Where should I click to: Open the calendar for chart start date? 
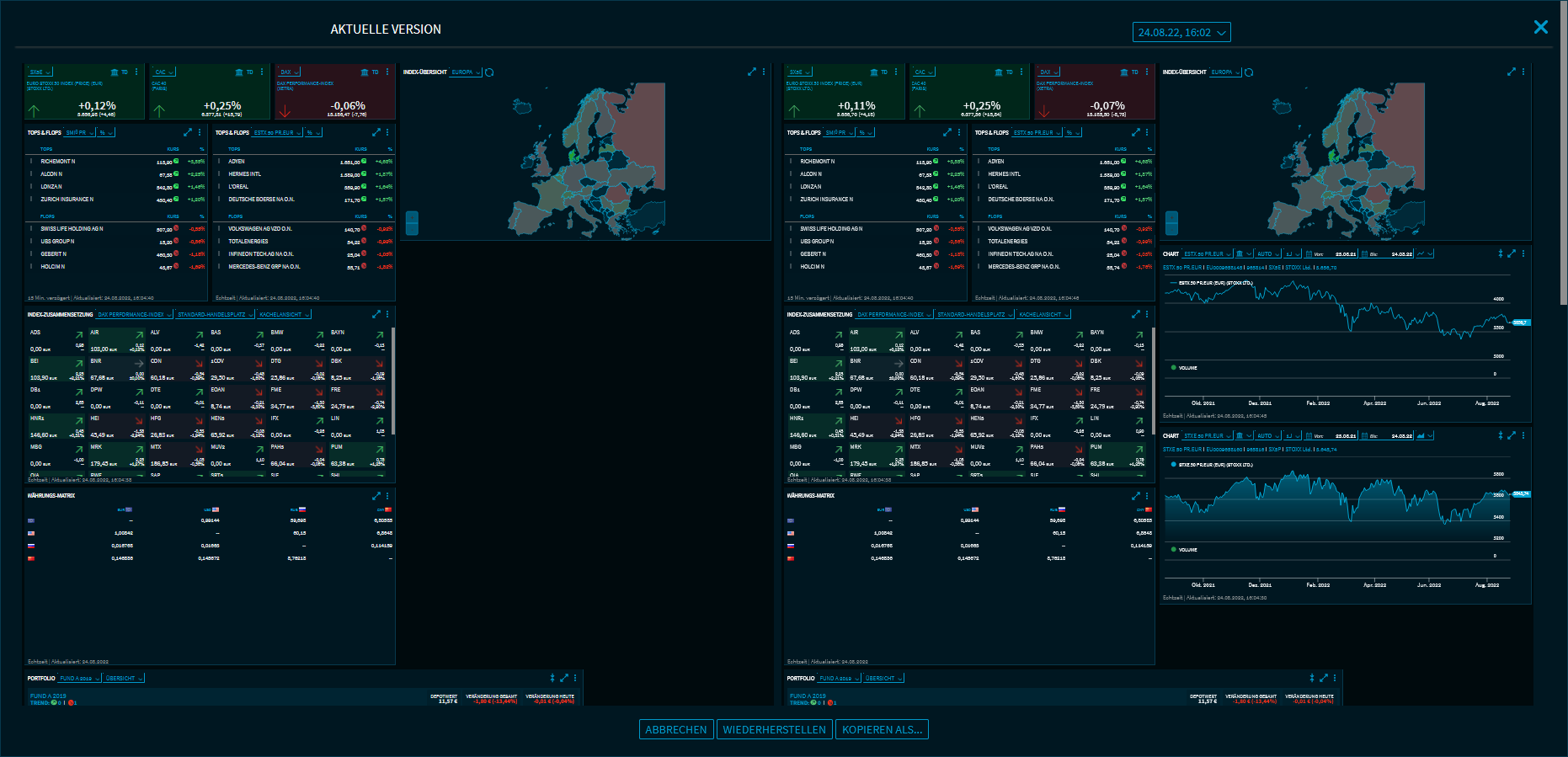tap(1309, 253)
